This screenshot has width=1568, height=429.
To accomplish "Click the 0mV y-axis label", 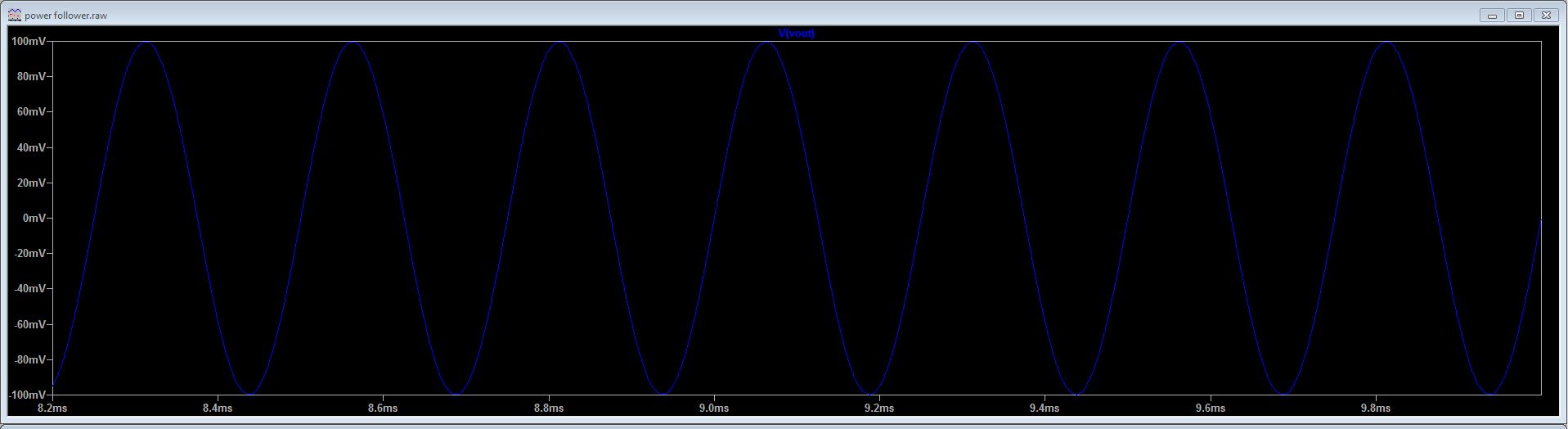I will click(34, 218).
